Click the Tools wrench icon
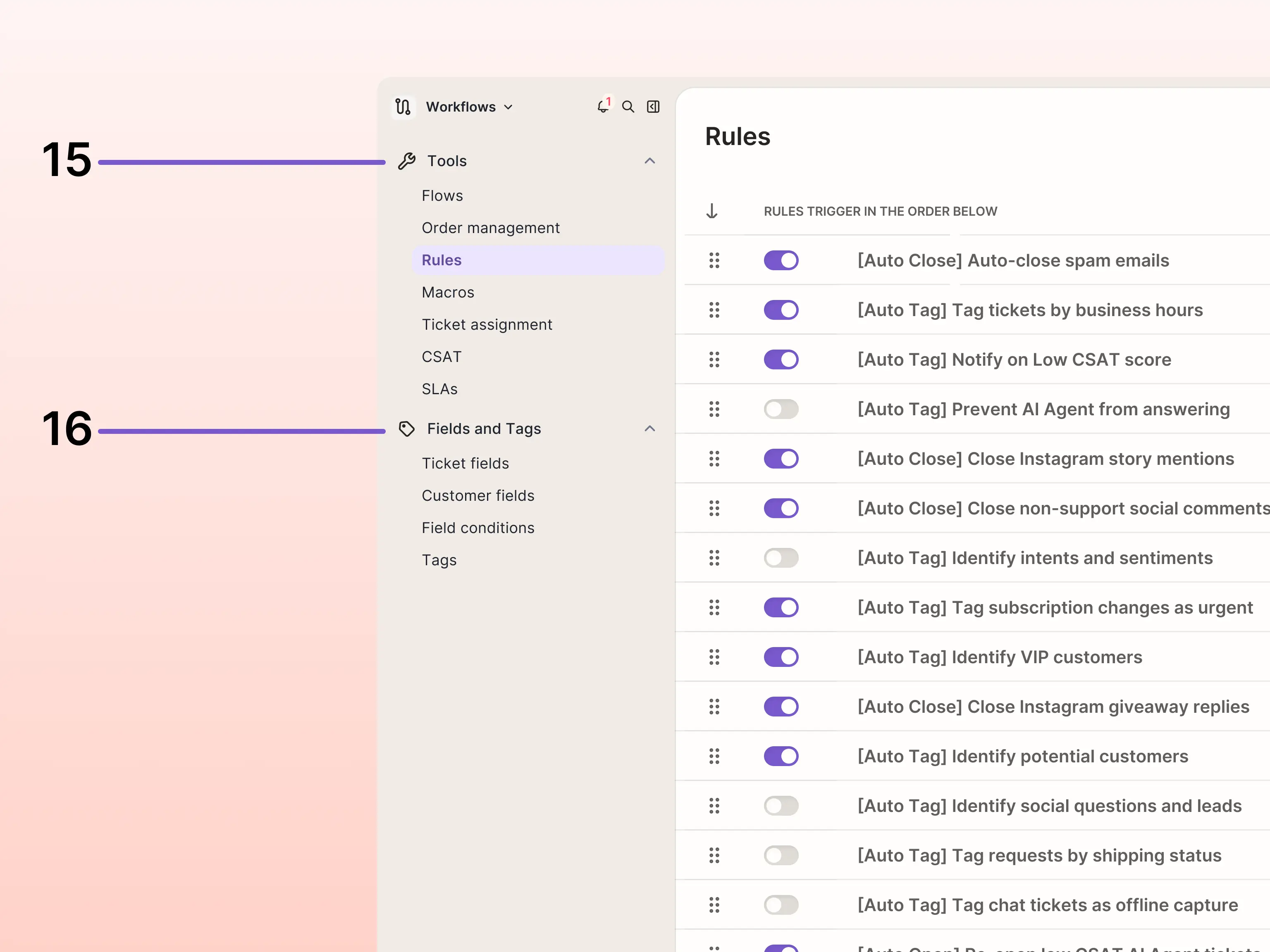 406,161
